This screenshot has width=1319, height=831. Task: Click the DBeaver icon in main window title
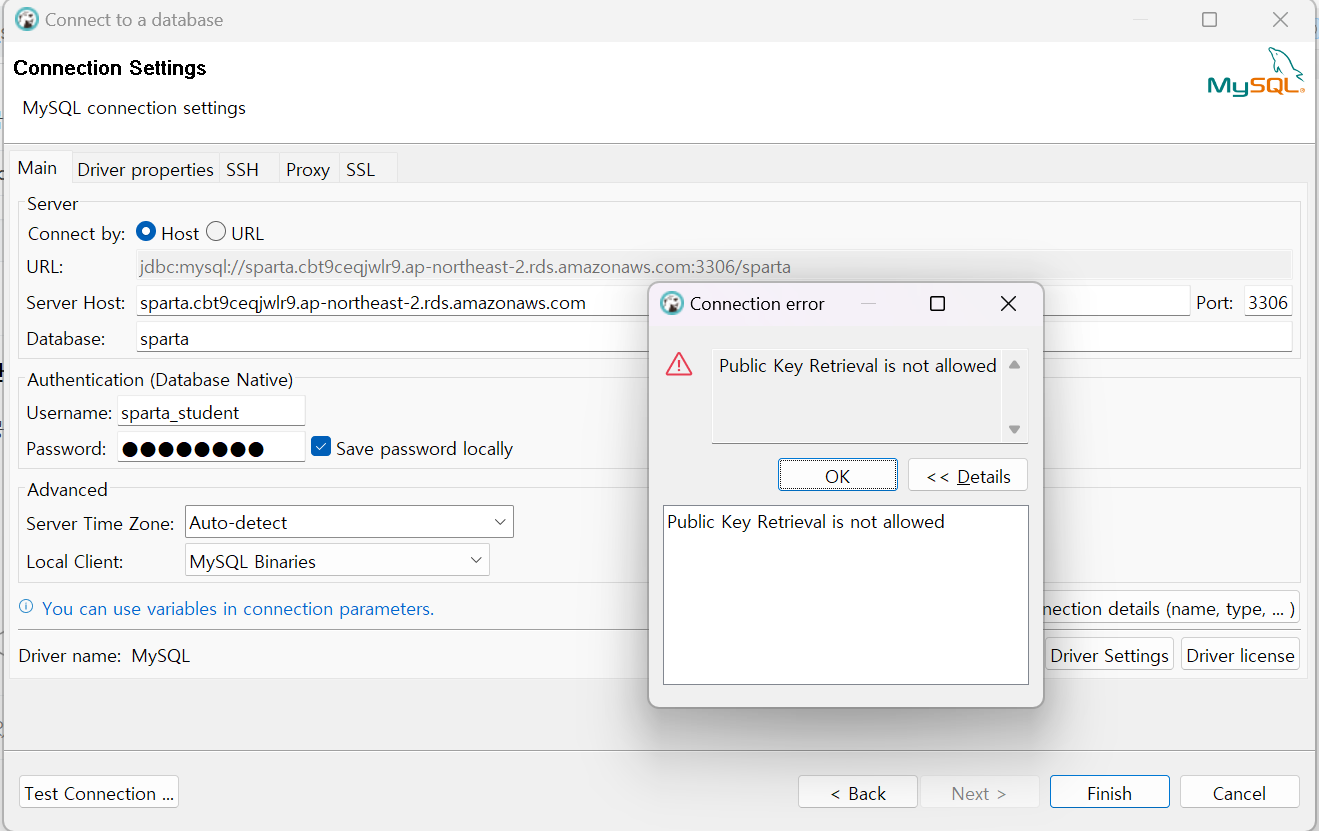pyautogui.click(x=27, y=19)
